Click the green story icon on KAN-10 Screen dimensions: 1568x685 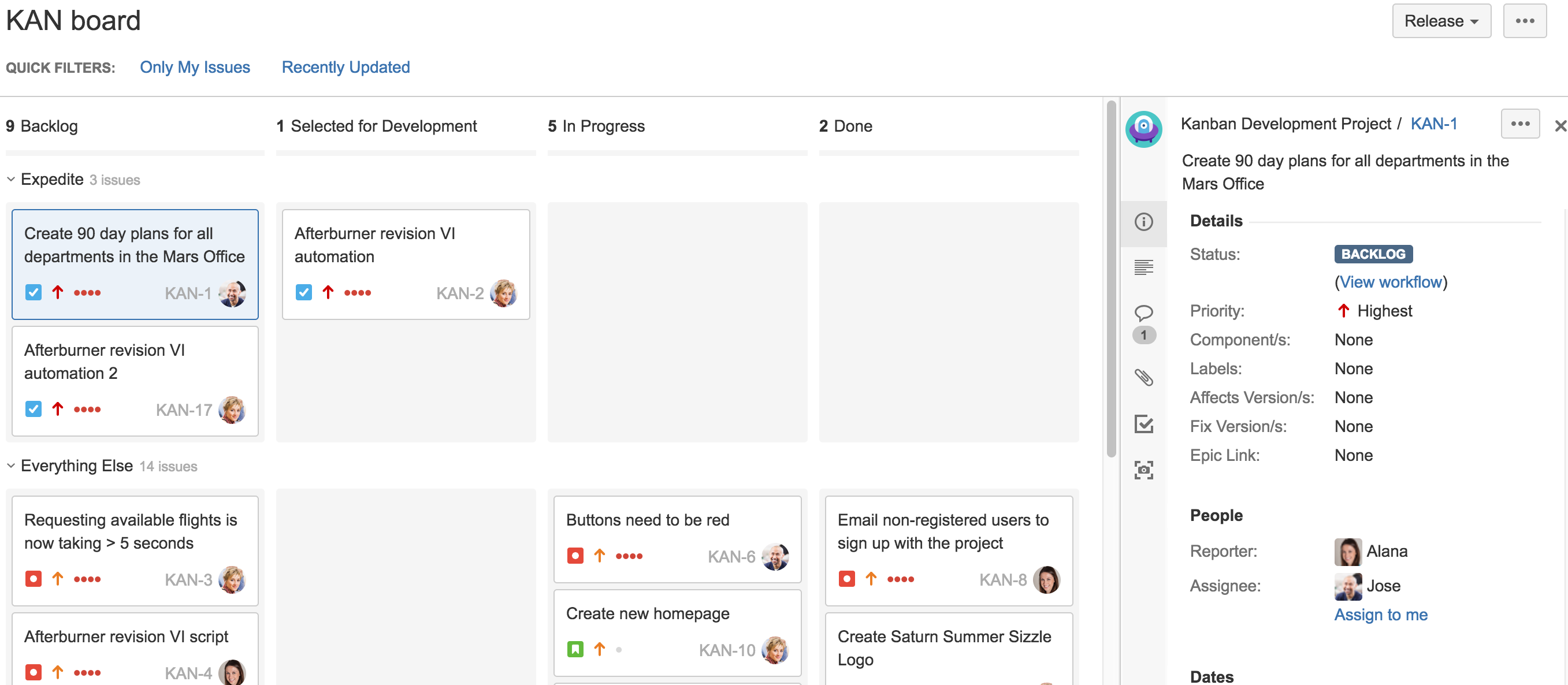[575, 649]
